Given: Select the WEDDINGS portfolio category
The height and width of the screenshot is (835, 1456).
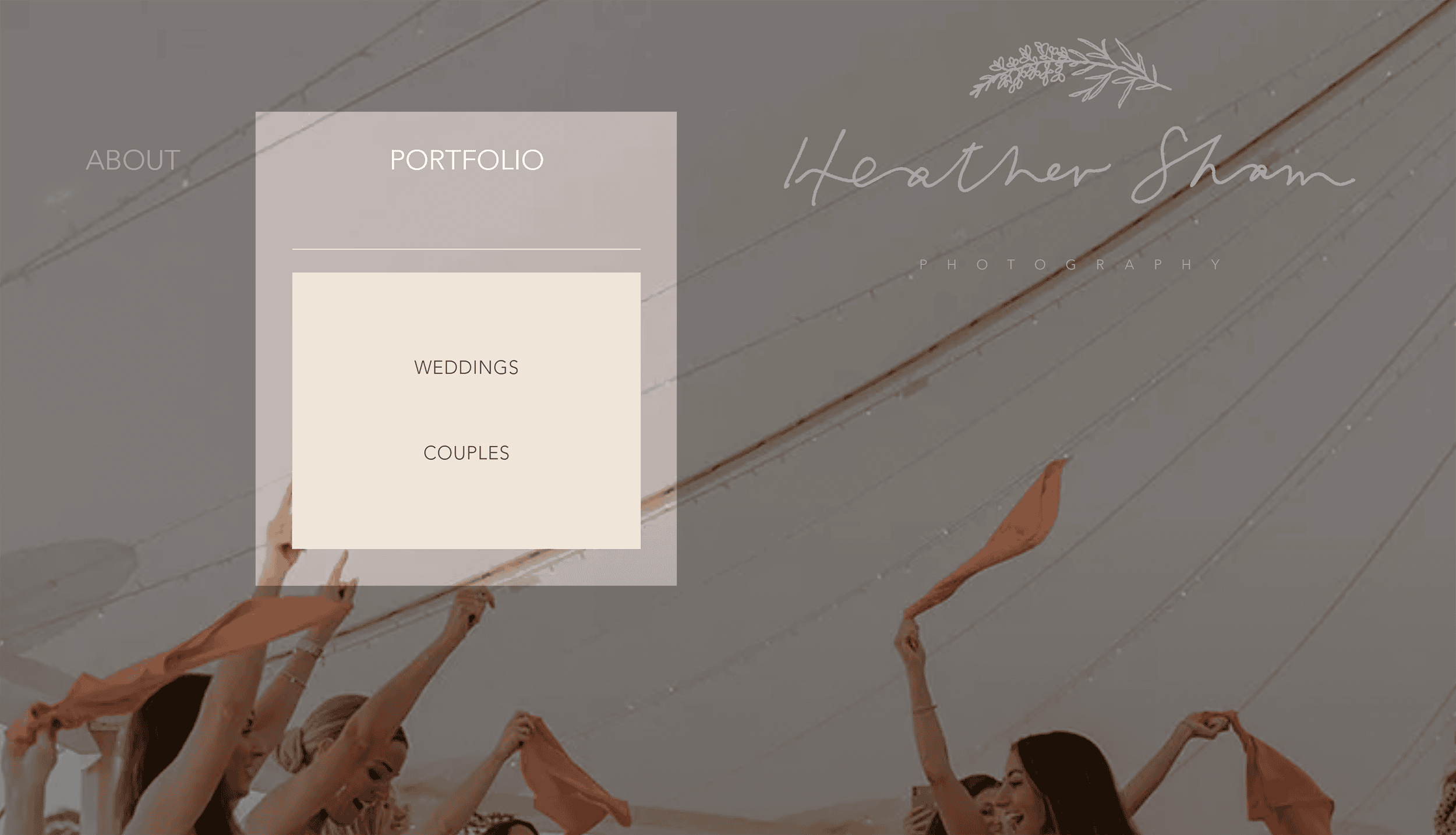Looking at the screenshot, I should 466,367.
